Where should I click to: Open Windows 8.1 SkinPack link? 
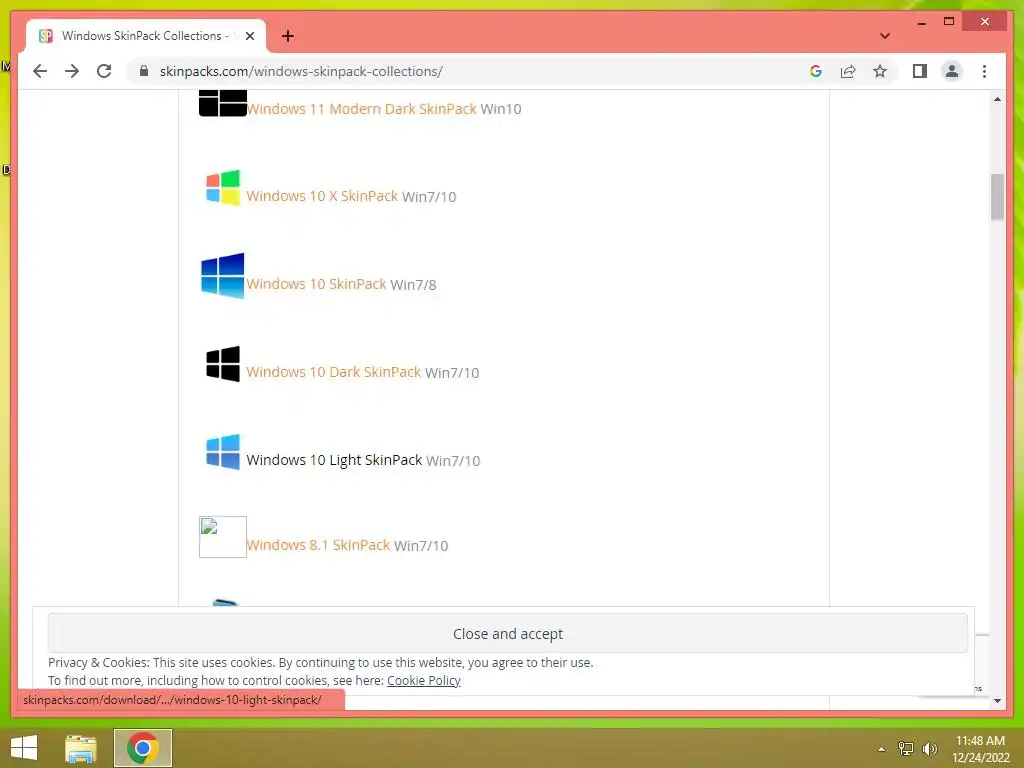point(318,545)
